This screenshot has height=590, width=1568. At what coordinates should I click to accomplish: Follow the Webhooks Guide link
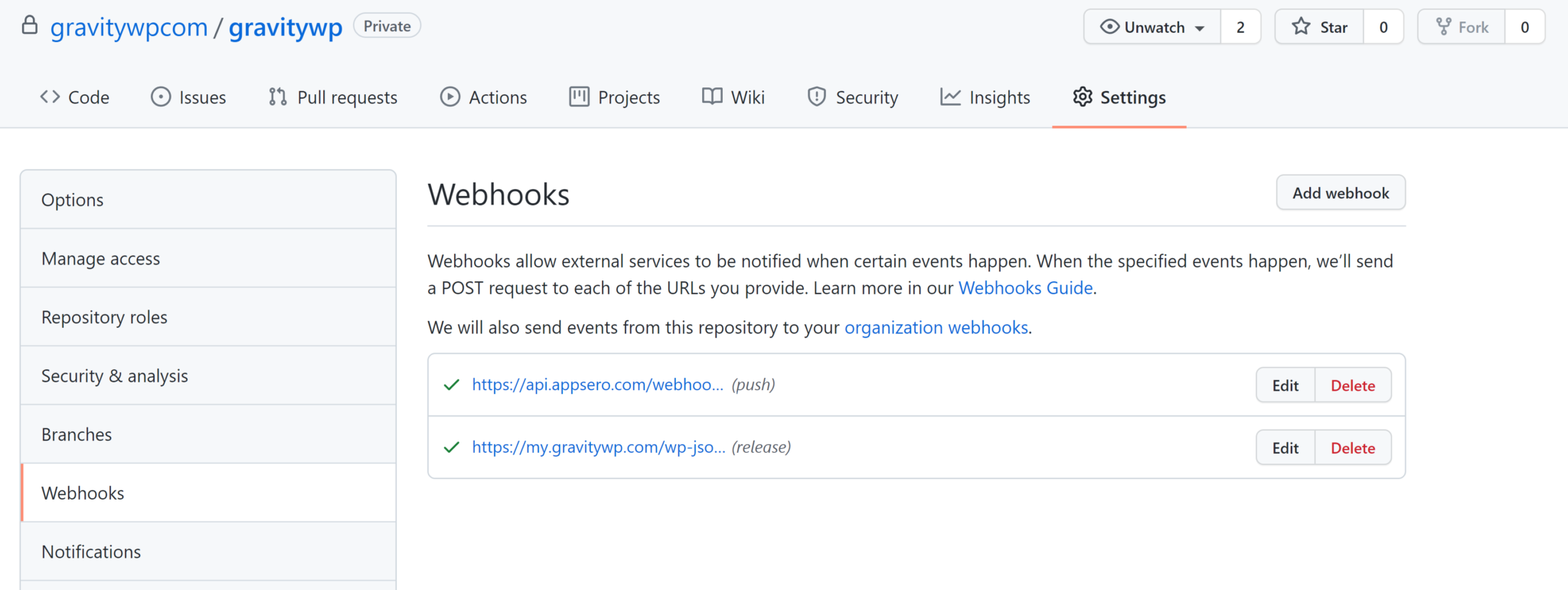coord(1025,288)
